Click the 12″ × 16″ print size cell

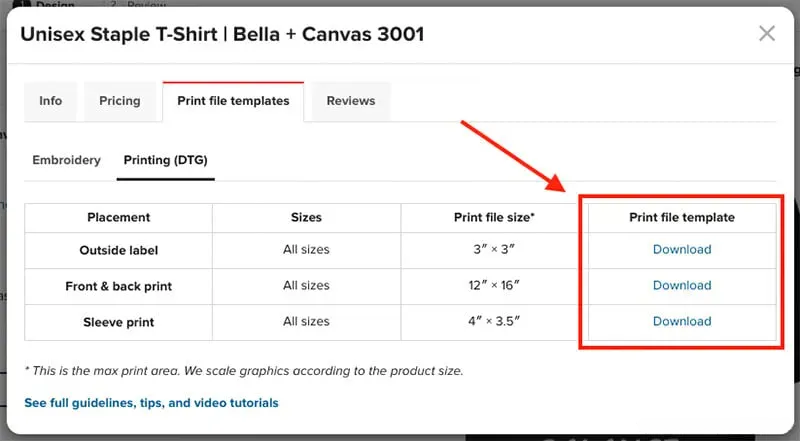tap(494, 286)
